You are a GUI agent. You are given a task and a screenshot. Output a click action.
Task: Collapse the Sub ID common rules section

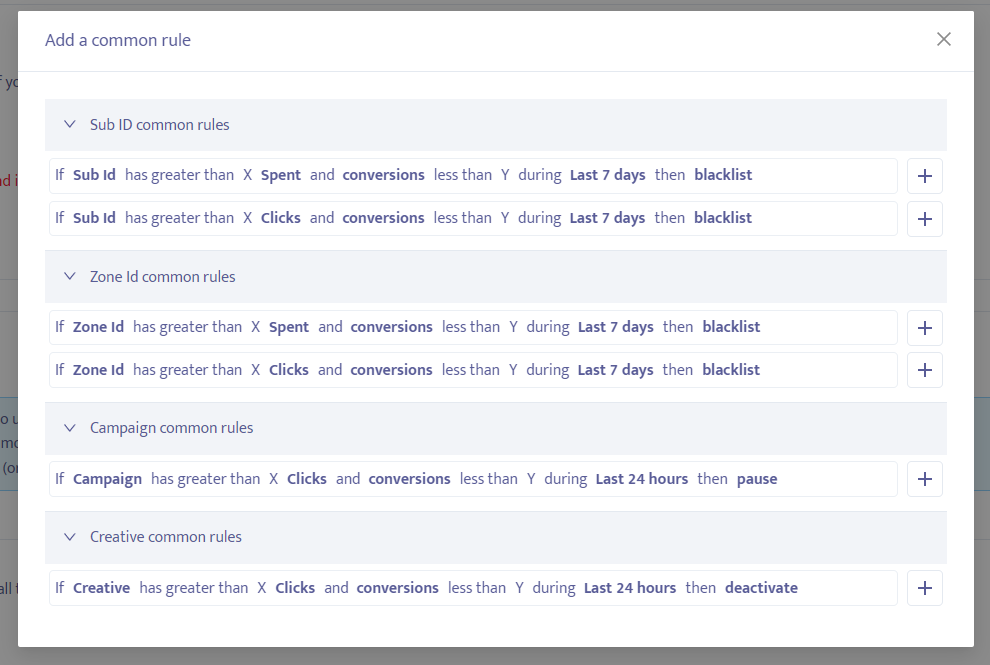[x=70, y=124]
